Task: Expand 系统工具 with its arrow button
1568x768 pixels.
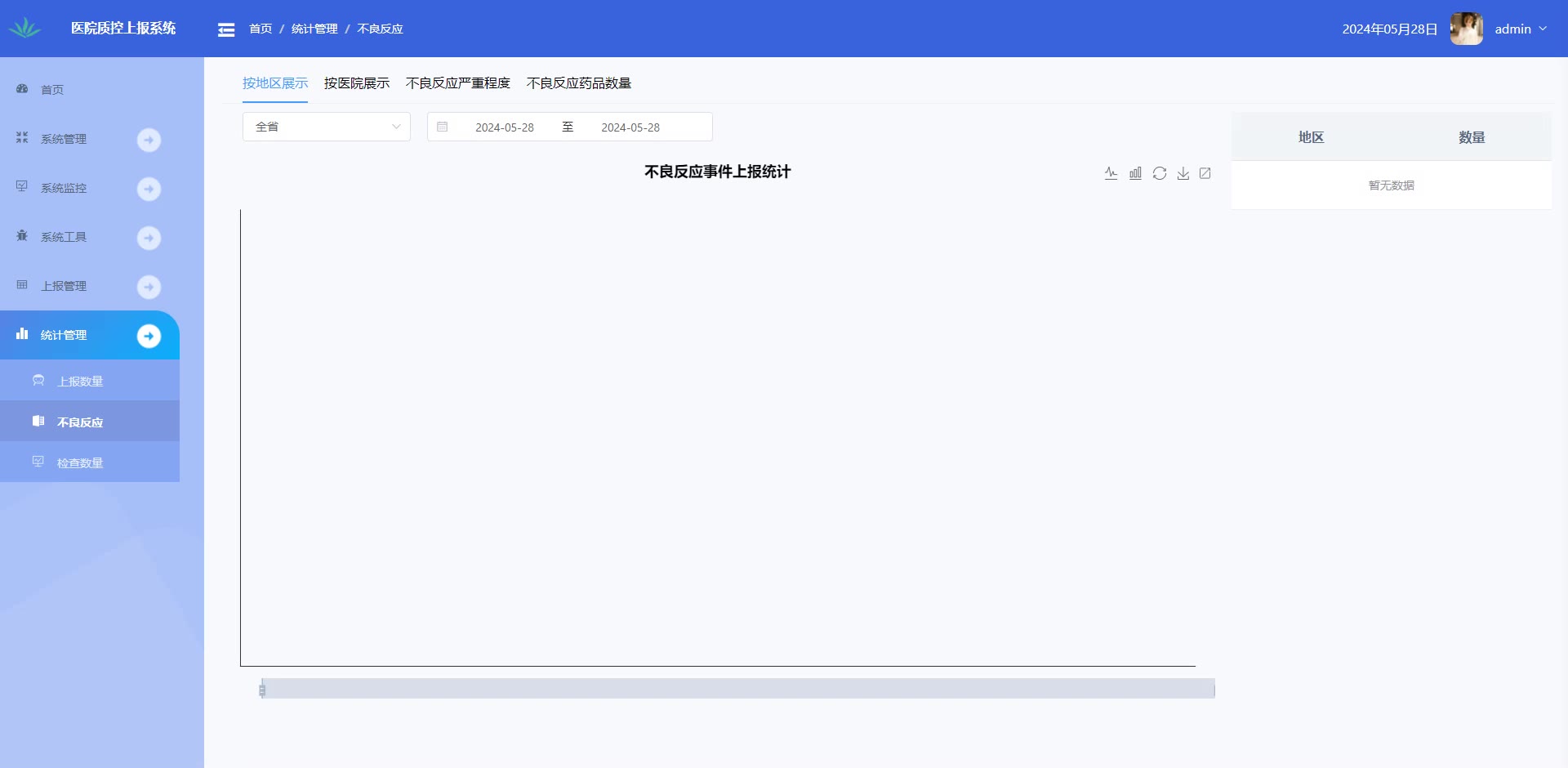Action: tap(149, 238)
